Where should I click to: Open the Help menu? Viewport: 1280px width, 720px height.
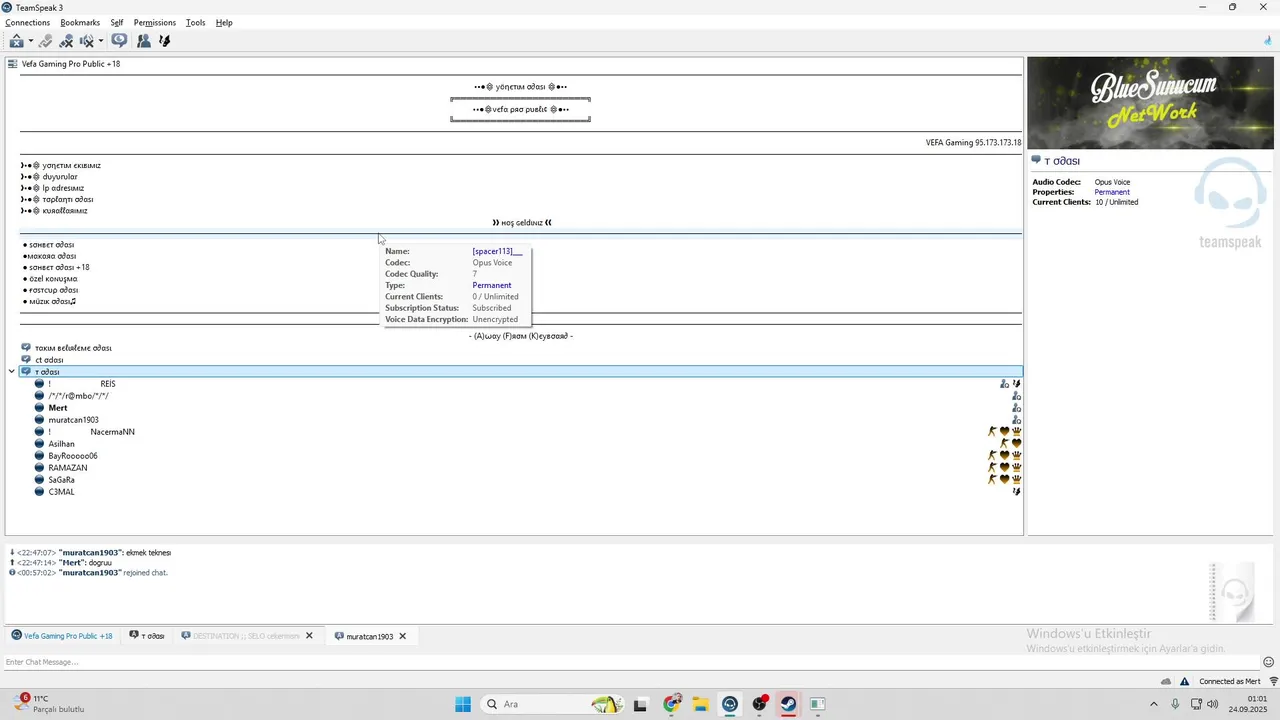pyautogui.click(x=224, y=22)
